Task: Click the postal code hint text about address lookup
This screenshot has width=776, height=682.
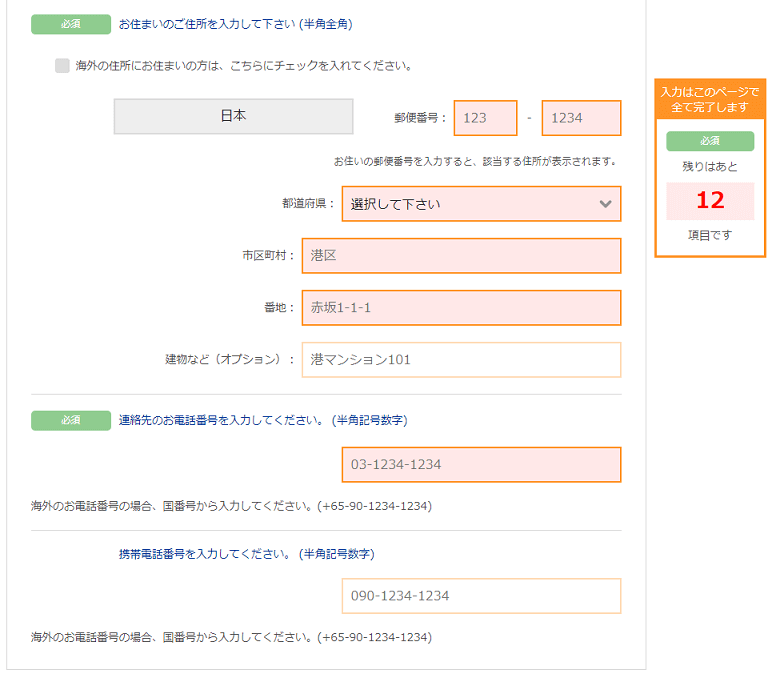Action: [475, 161]
